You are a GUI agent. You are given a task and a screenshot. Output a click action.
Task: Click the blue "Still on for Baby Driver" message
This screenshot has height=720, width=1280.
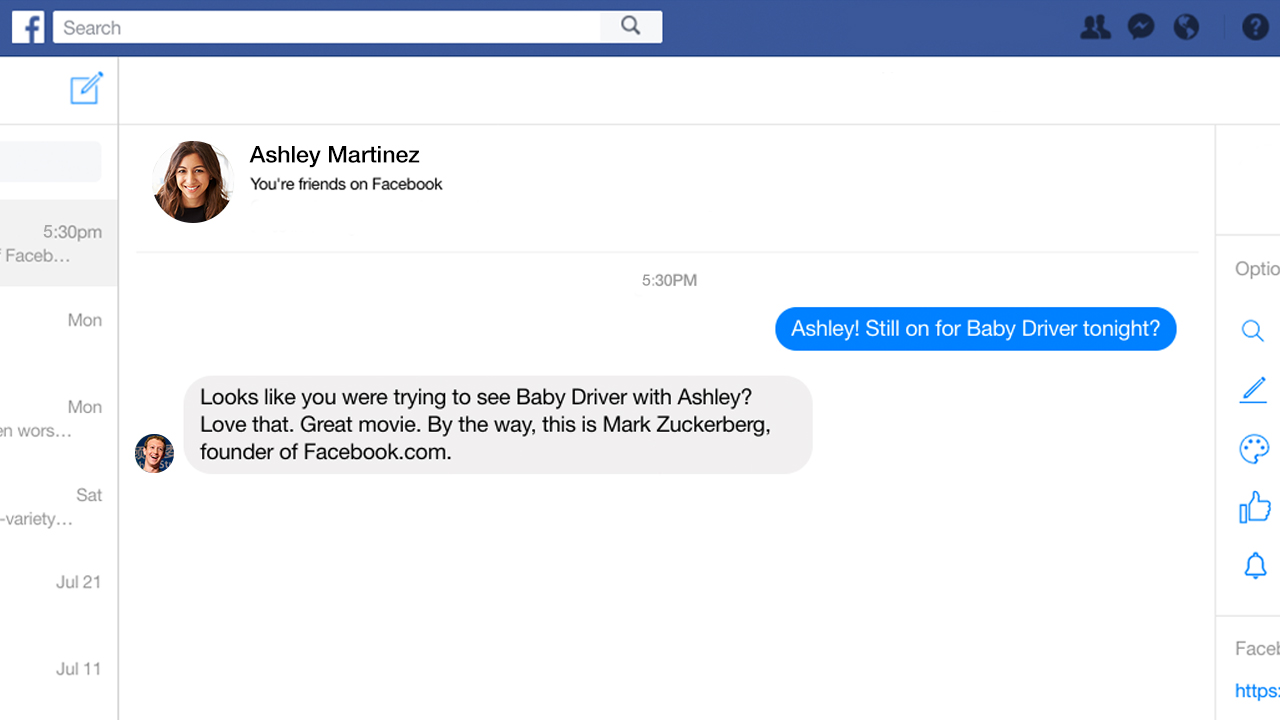click(x=976, y=329)
